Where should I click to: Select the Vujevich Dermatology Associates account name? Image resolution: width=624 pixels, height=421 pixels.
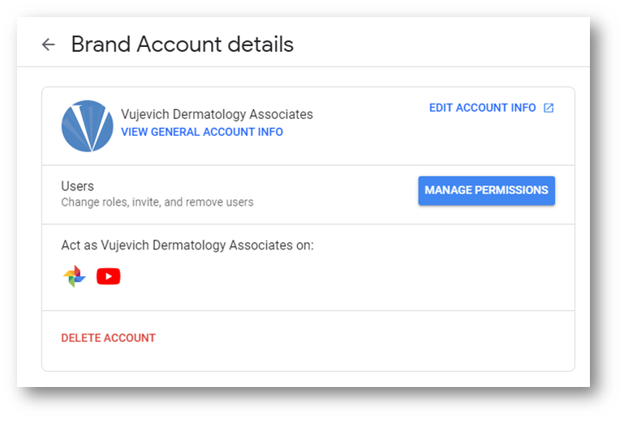pyautogui.click(x=217, y=114)
